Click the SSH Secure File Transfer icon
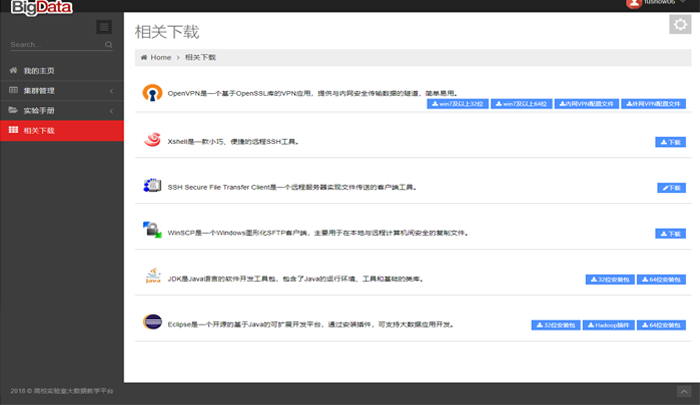 [x=152, y=186]
